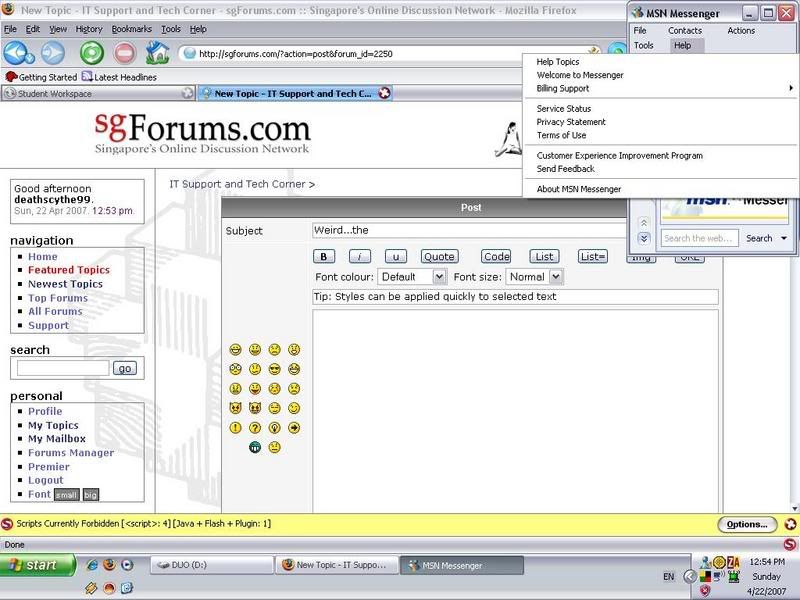Click the Windows Start button

37,565
